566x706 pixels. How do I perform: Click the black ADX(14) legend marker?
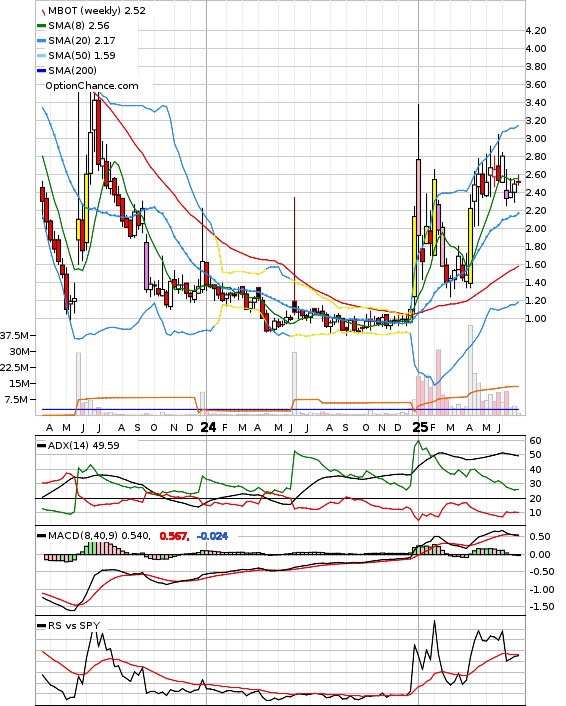coord(41,445)
